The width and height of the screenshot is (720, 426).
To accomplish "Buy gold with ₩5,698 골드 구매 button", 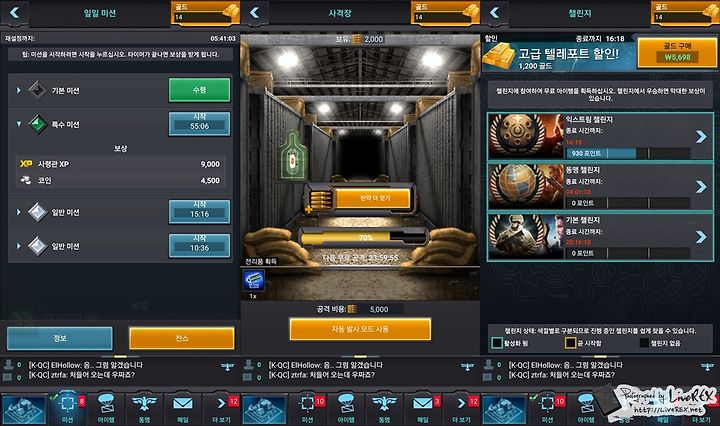I will click(677, 53).
